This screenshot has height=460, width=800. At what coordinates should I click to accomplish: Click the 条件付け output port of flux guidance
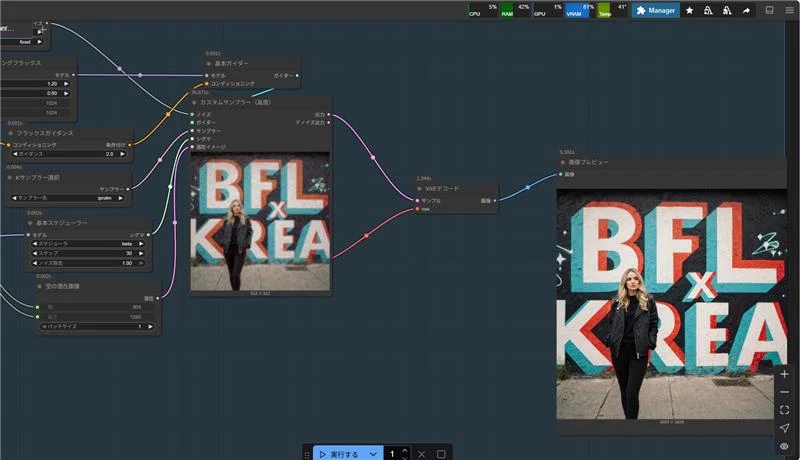point(130,145)
